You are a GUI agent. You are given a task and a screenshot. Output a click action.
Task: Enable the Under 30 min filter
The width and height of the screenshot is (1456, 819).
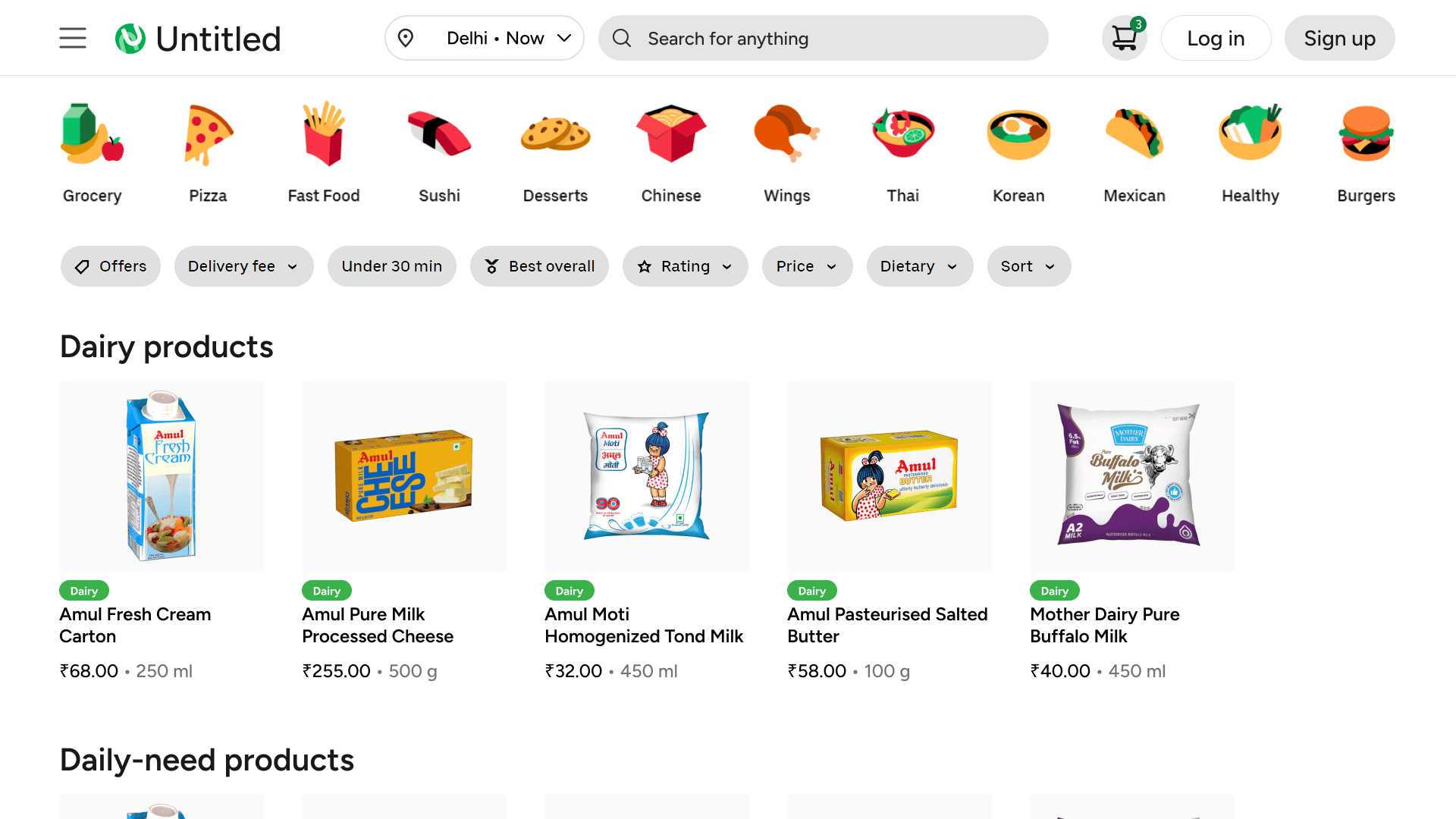pos(391,266)
